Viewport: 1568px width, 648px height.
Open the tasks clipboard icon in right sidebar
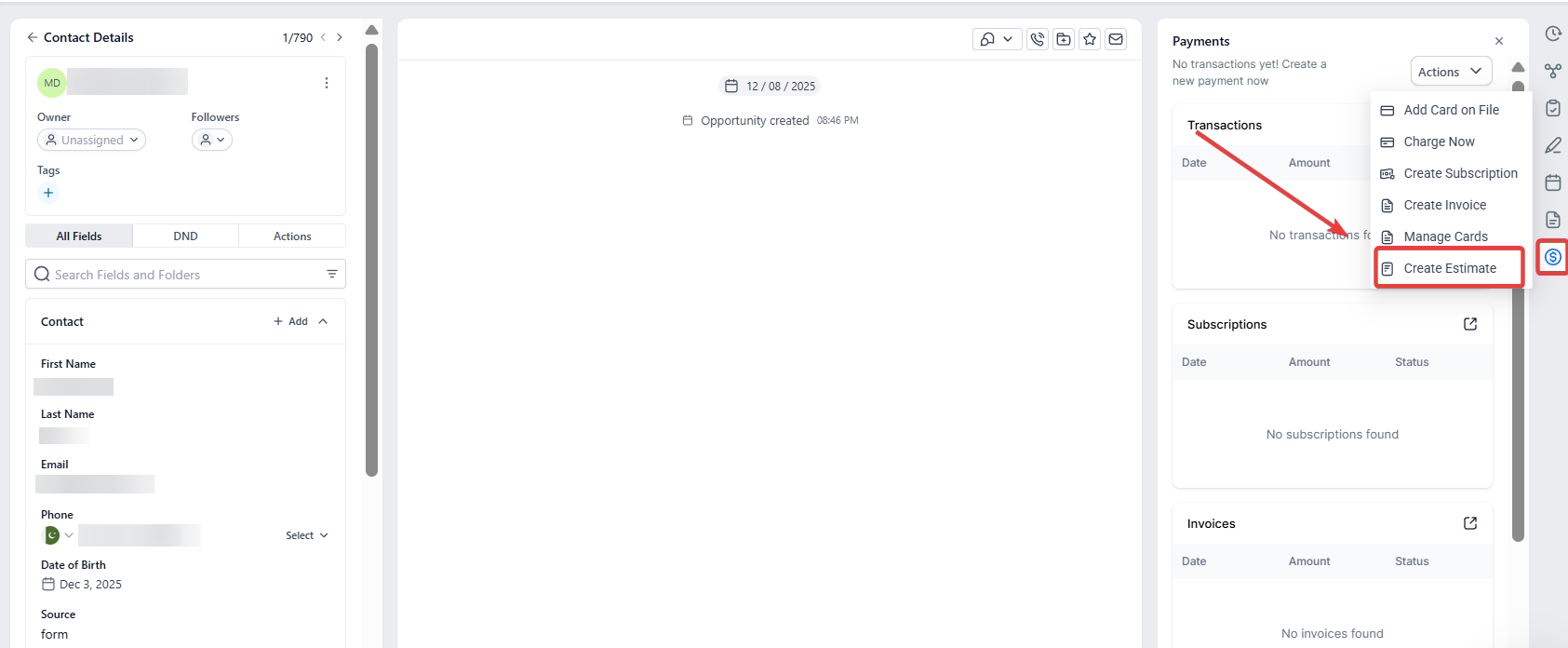(x=1553, y=108)
